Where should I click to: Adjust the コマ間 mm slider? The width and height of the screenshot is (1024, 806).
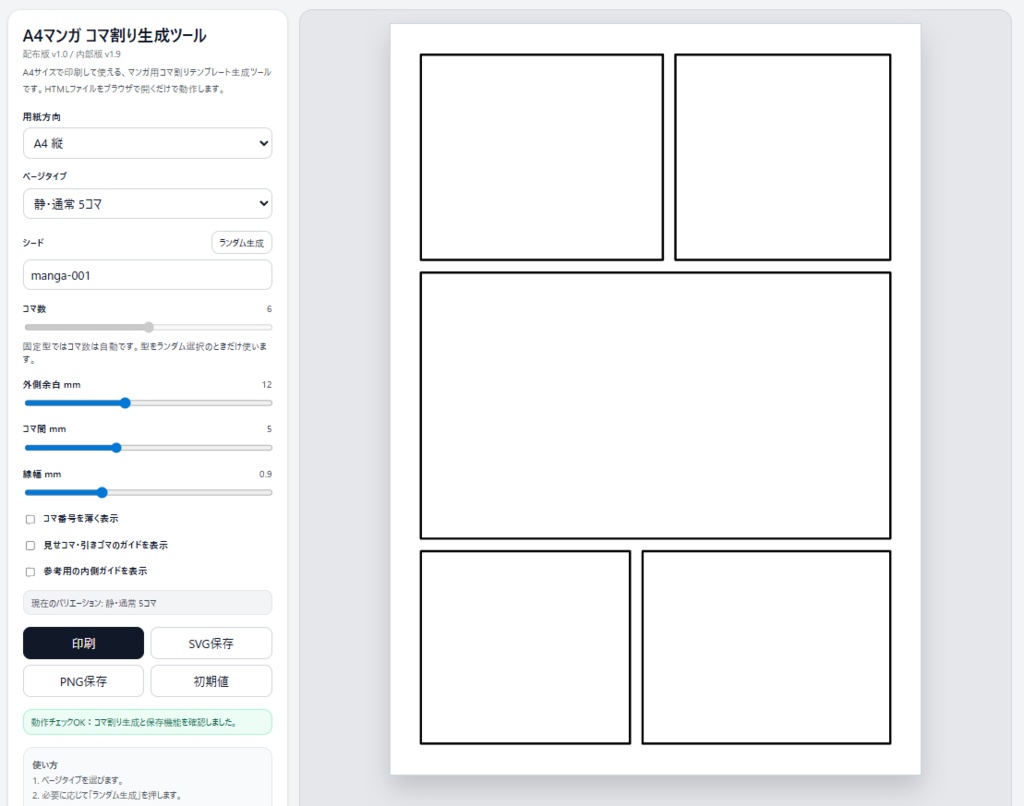point(148,447)
